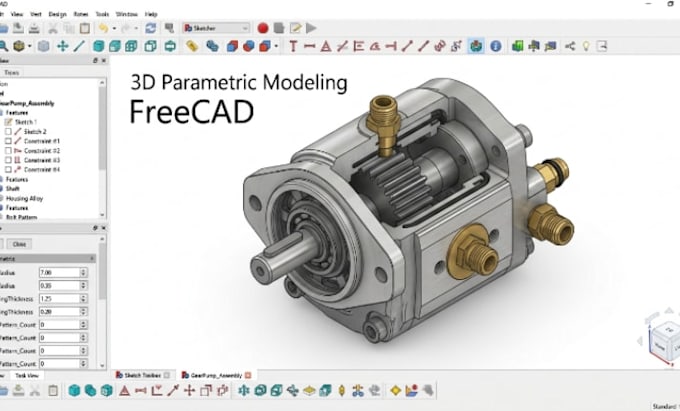Click the stepper arrows of the 0.35 Radius field
Image resolution: width=680 pixels, height=411 pixels.
83,286
